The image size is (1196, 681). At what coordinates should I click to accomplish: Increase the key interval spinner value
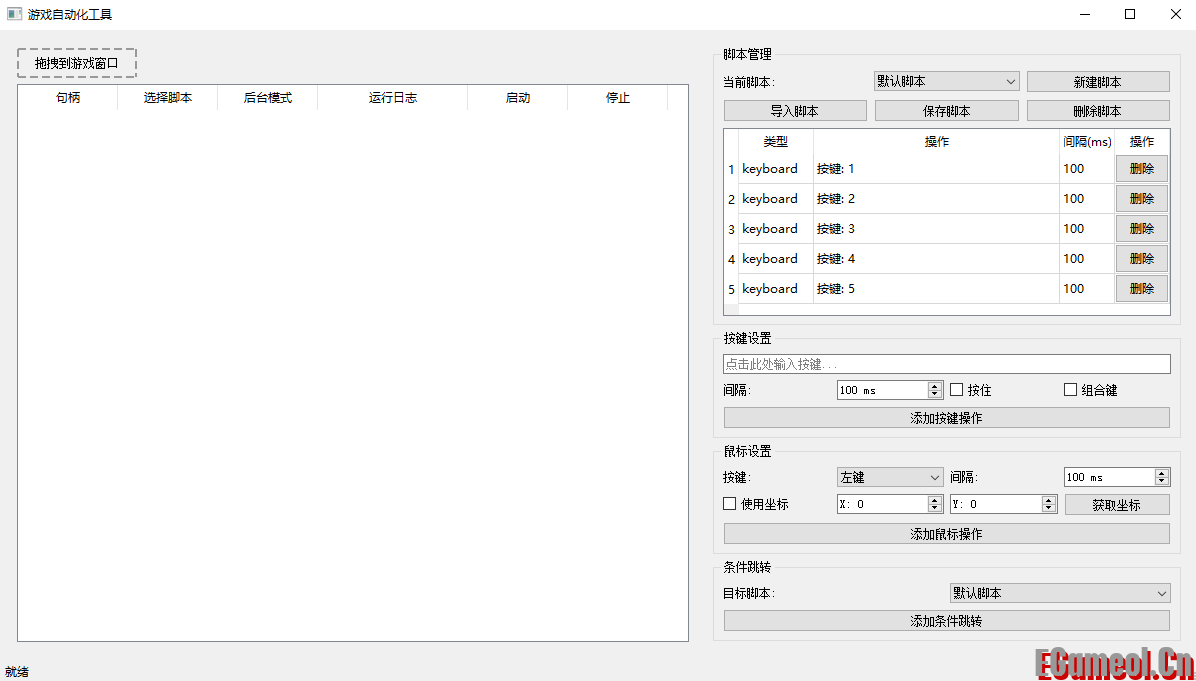pyautogui.click(x=935, y=386)
